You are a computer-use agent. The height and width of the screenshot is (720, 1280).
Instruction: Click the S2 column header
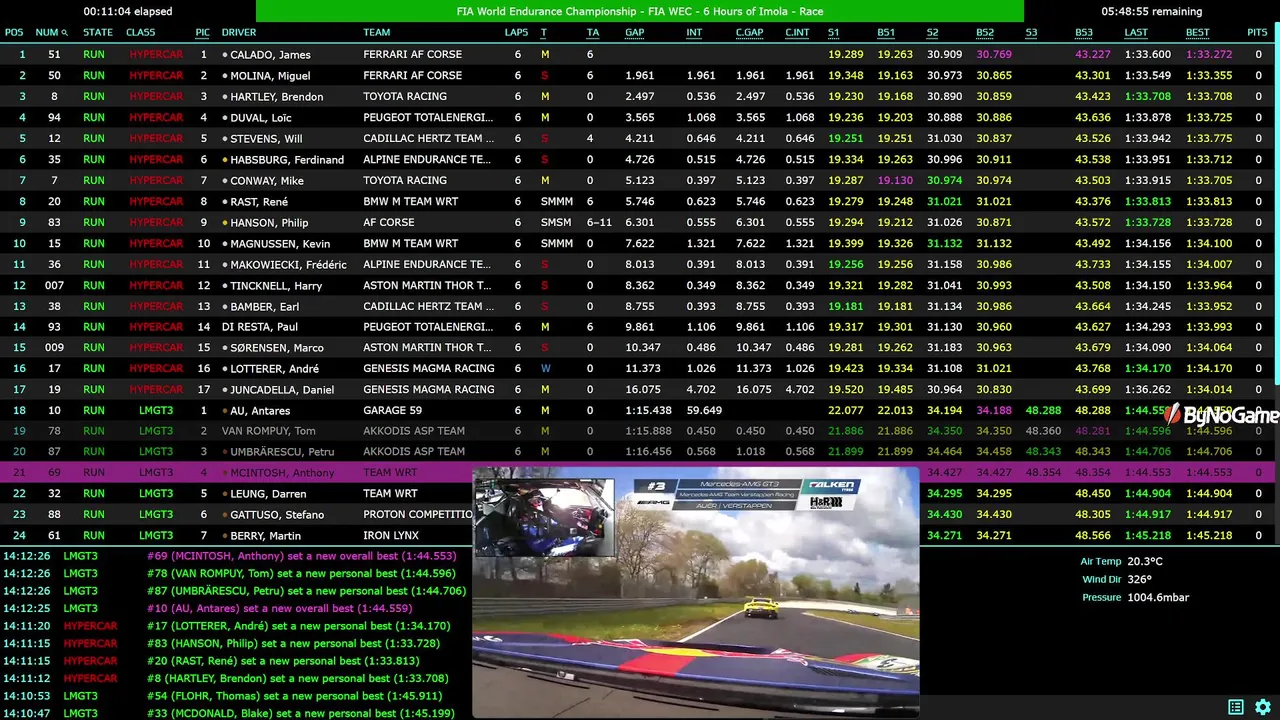[932, 33]
